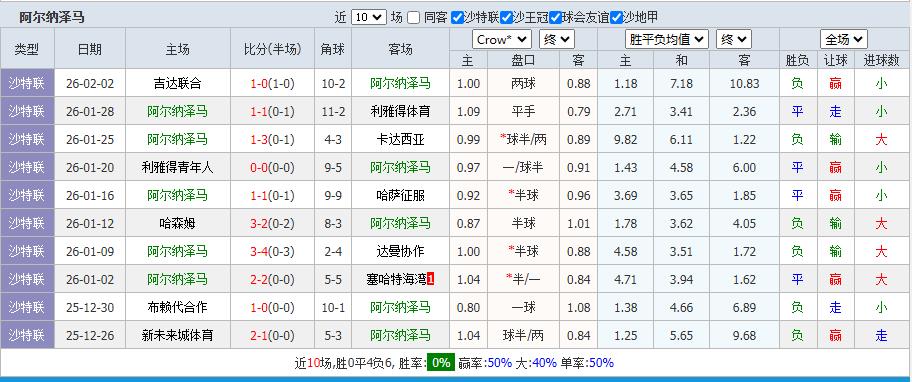This screenshot has height=382, width=912.
Task: Click the 3-2(0-2) score on 26-01-12
Action: (x=272, y=223)
